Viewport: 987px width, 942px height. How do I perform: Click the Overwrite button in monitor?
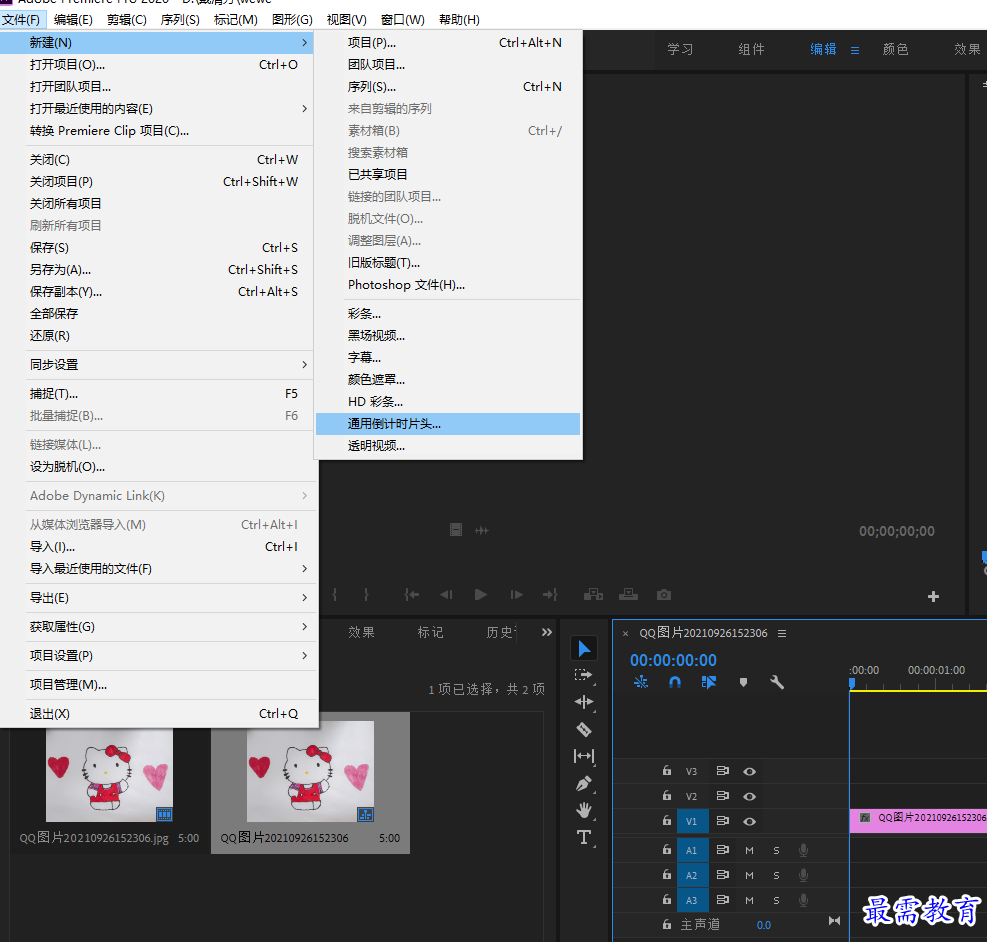point(628,595)
